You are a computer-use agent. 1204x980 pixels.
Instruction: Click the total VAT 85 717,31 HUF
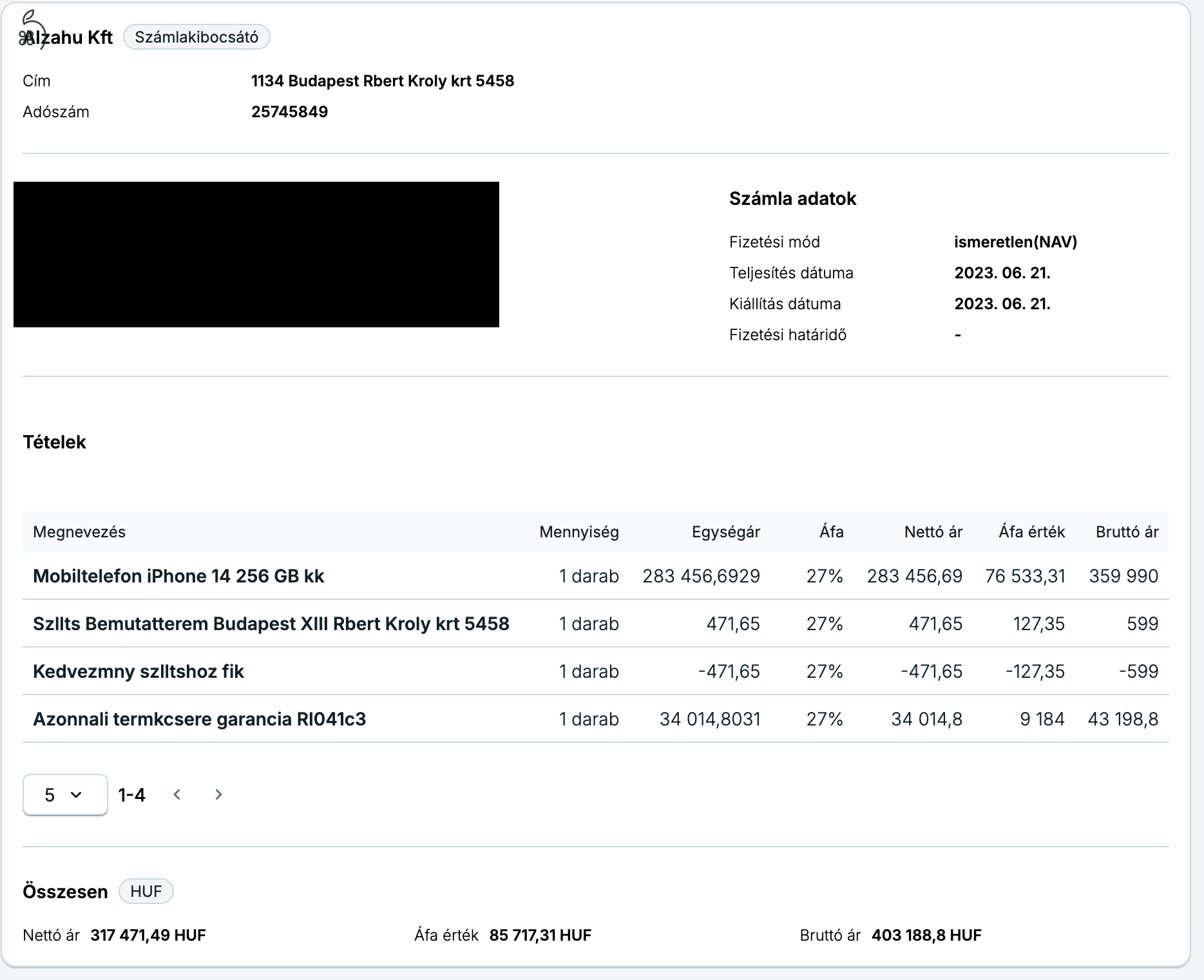point(540,935)
